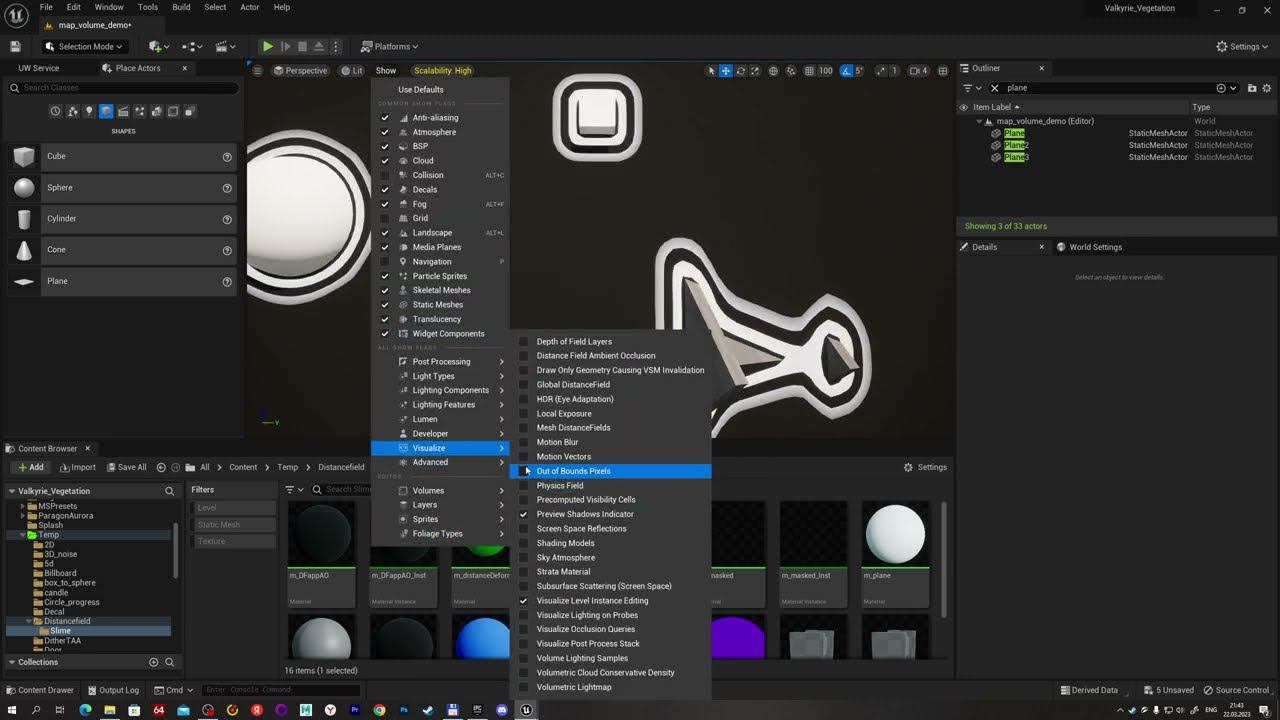This screenshot has width=1280, height=720.
Task: Click the Save icon in main toolbar
Action: (15, 46)
